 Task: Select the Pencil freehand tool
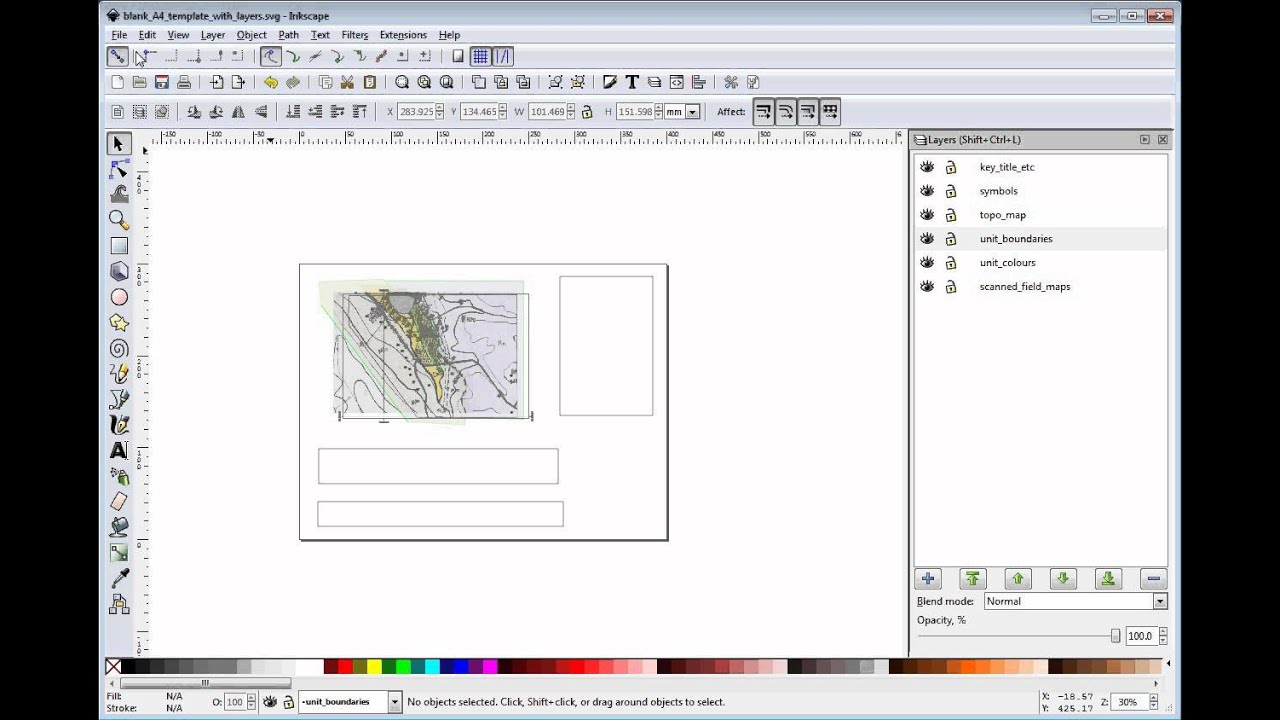119,374
